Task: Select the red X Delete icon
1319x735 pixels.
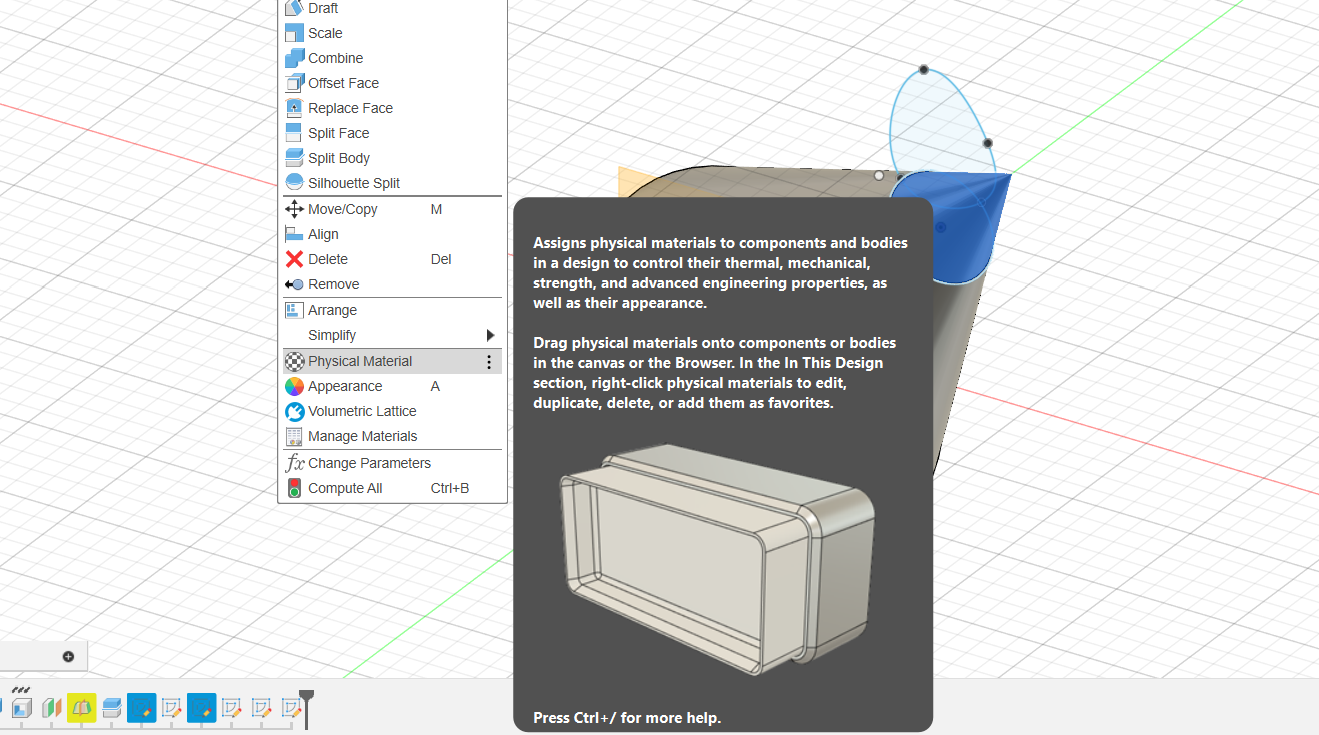Action: (x=294, y=259)
